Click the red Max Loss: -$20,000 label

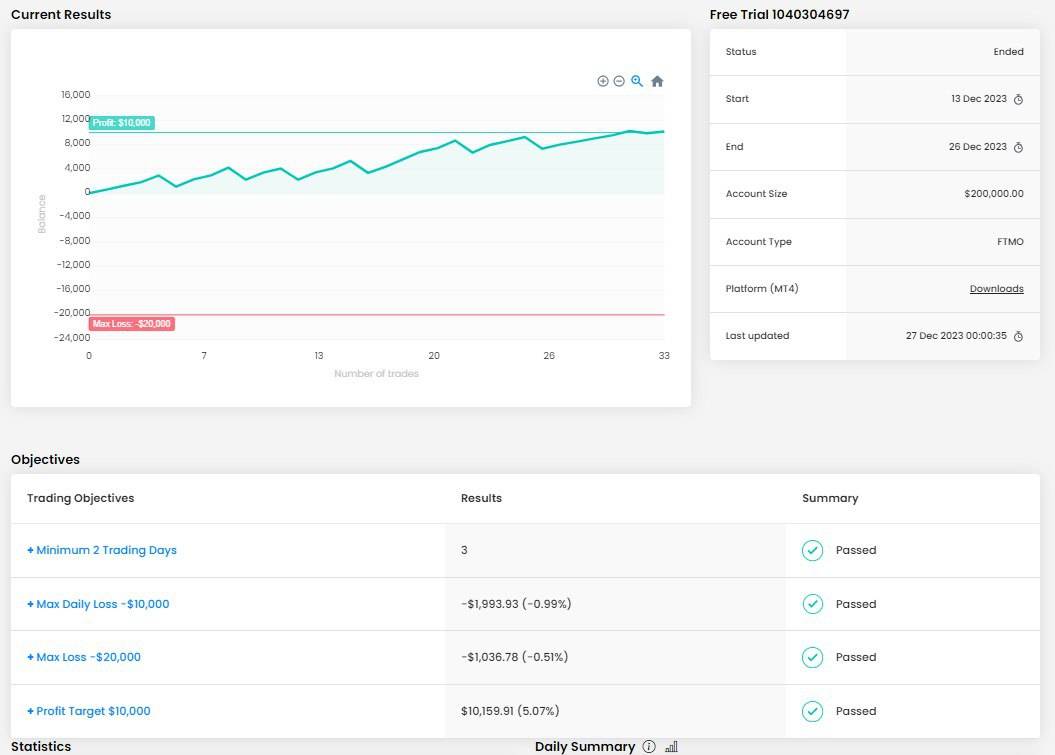132,324
